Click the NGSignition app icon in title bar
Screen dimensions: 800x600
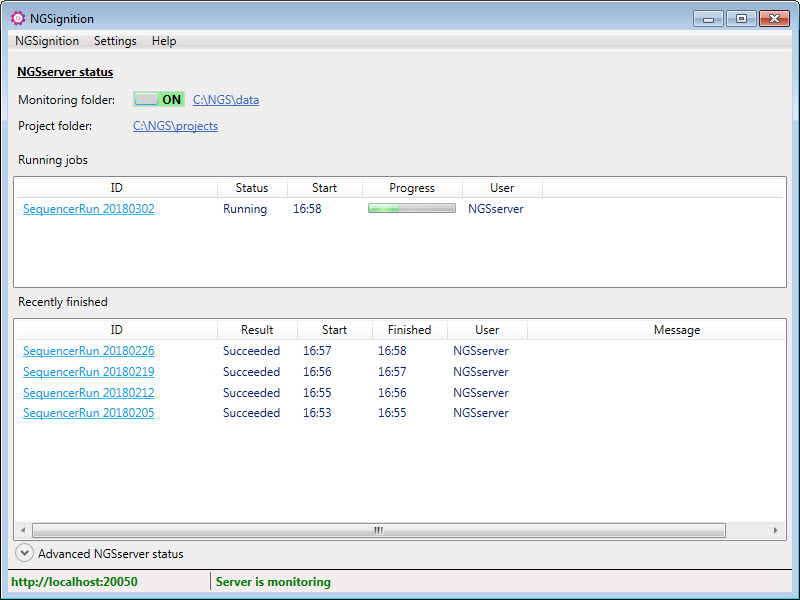coord(17,18)
